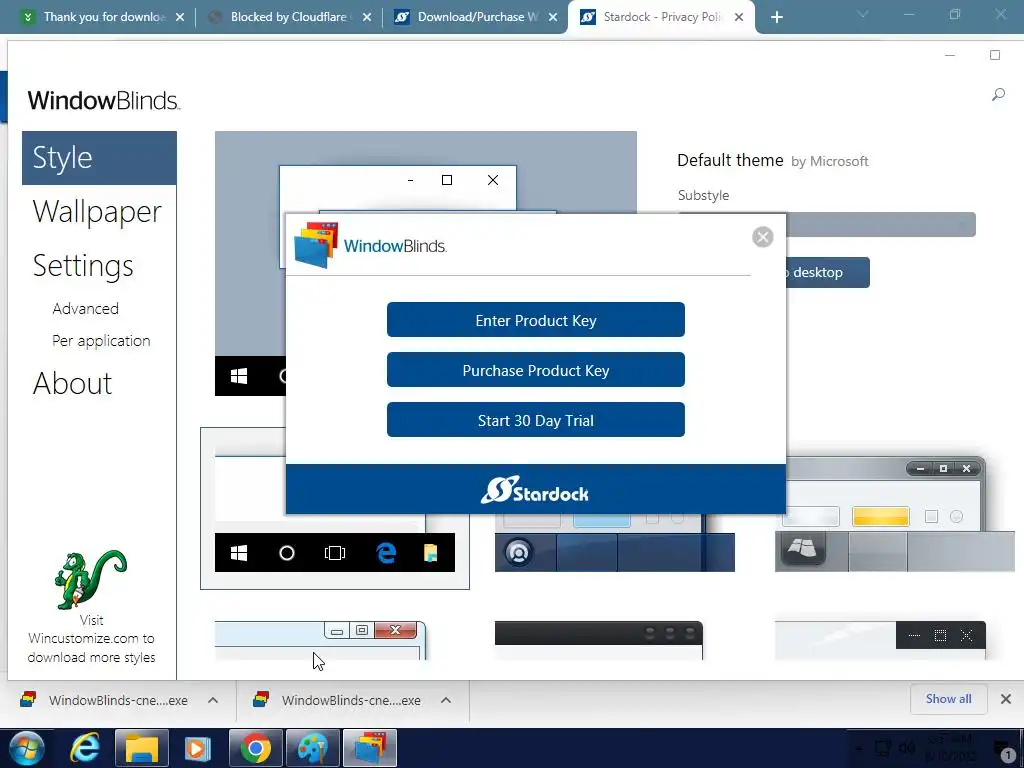Click the apply to desktop button

tap(827, 272)
